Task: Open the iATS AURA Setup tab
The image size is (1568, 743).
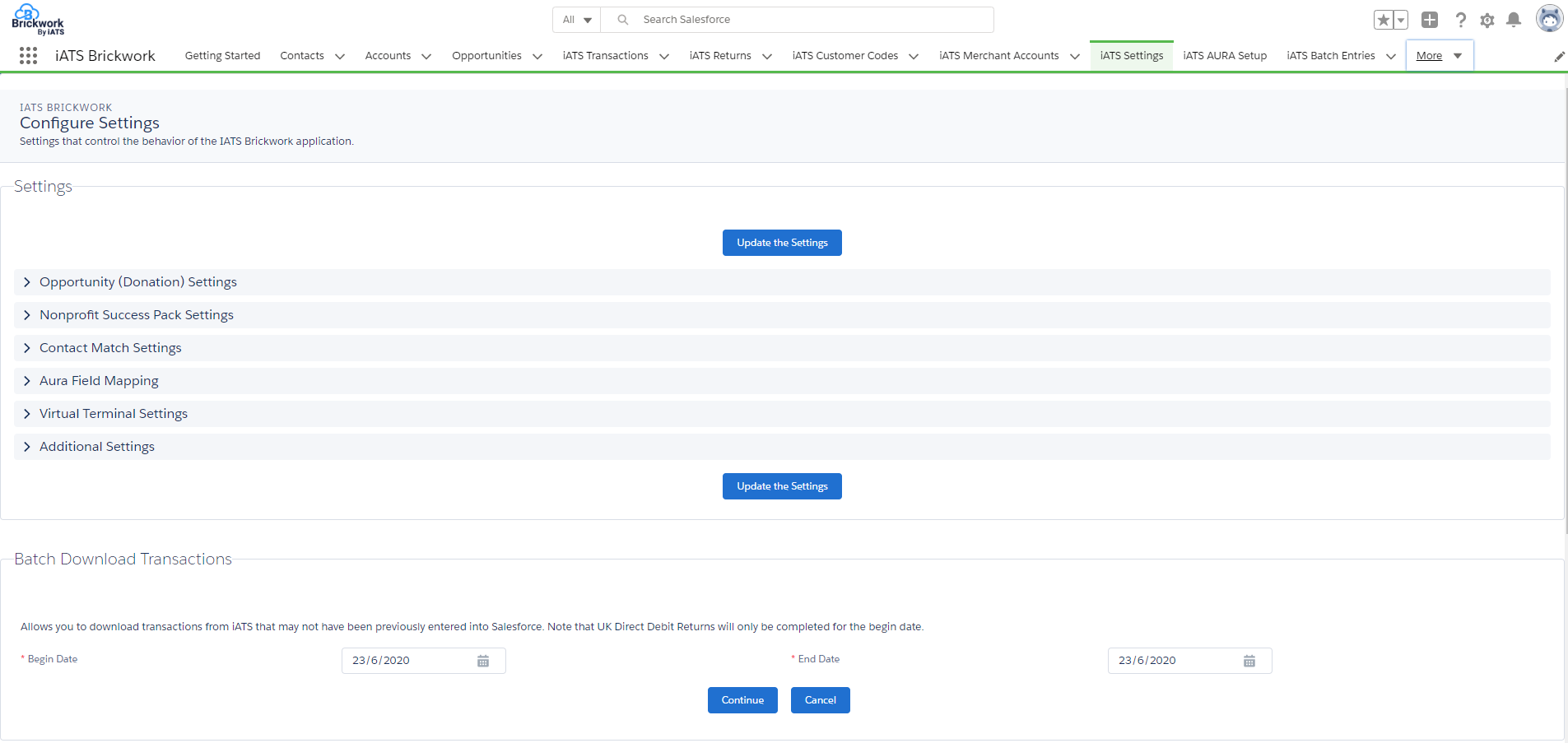Action: (x=1225, y=56)
